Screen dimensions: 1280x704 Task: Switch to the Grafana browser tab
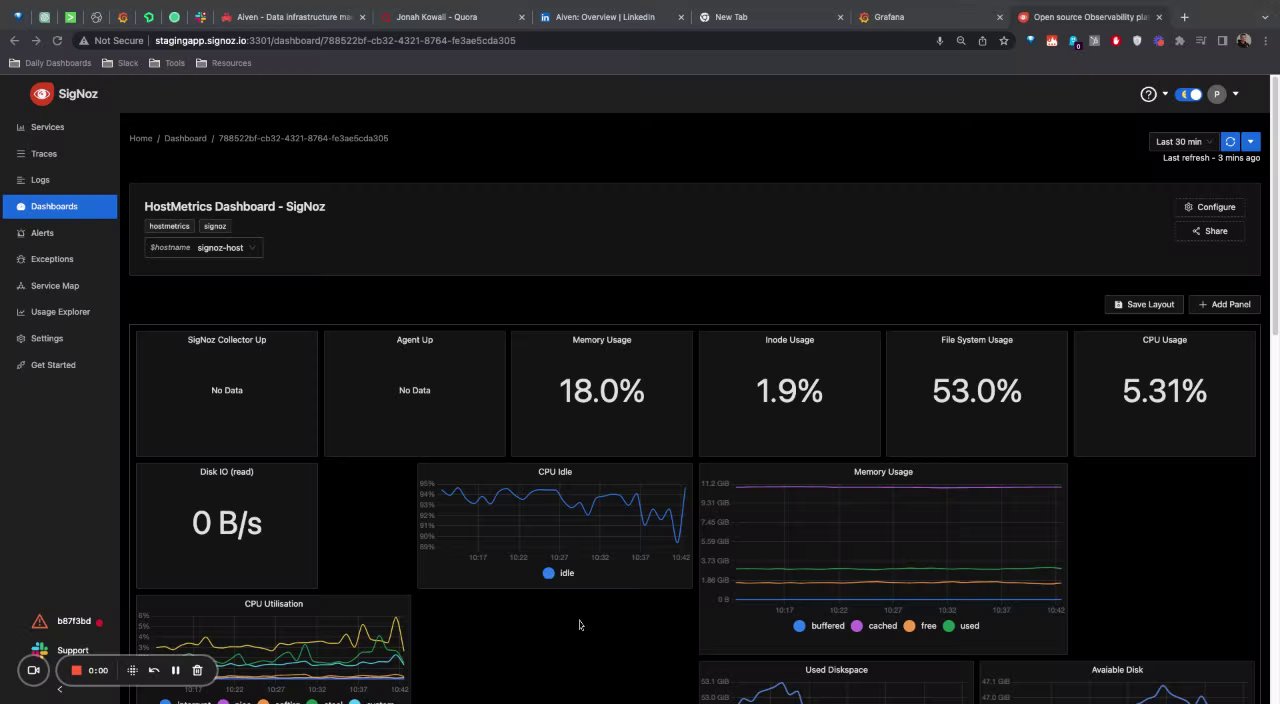[x=930, y=17]
